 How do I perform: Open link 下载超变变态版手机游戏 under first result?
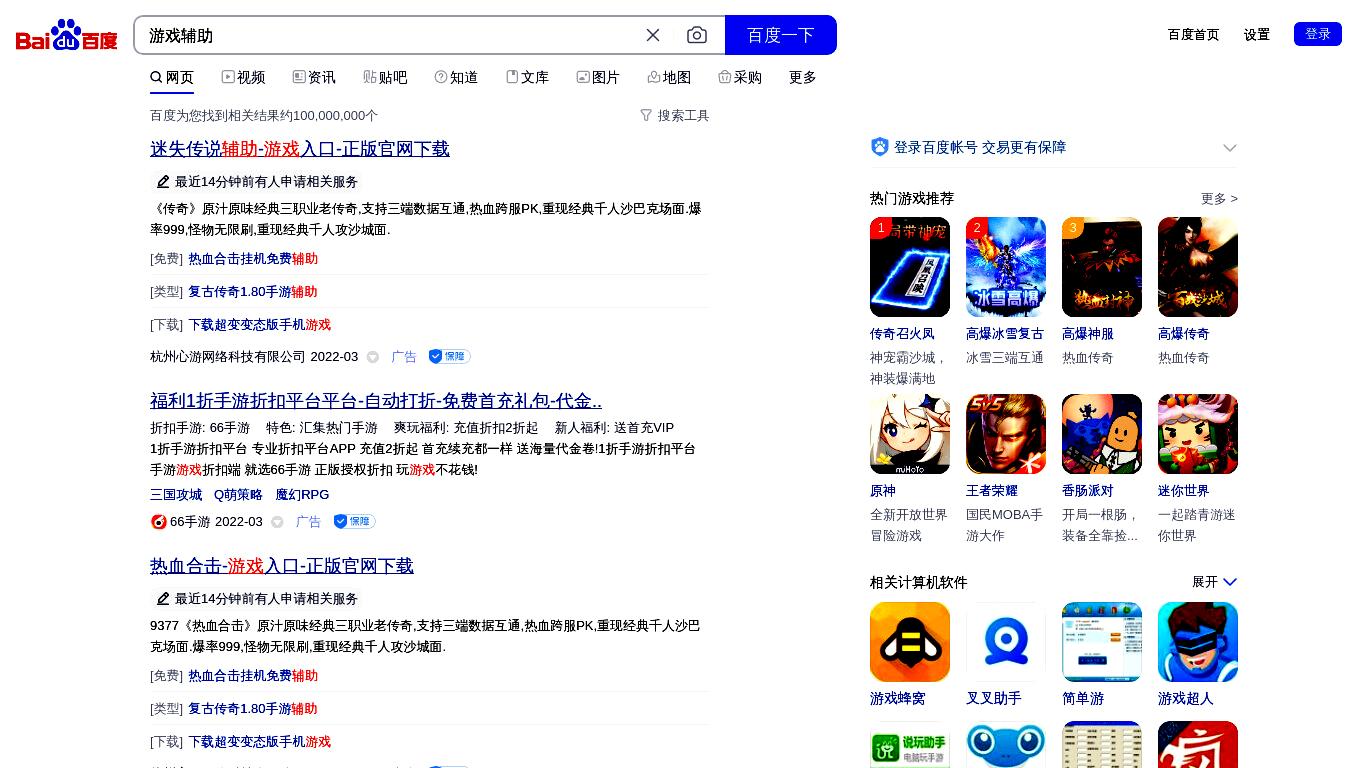[x=259, y=325]
